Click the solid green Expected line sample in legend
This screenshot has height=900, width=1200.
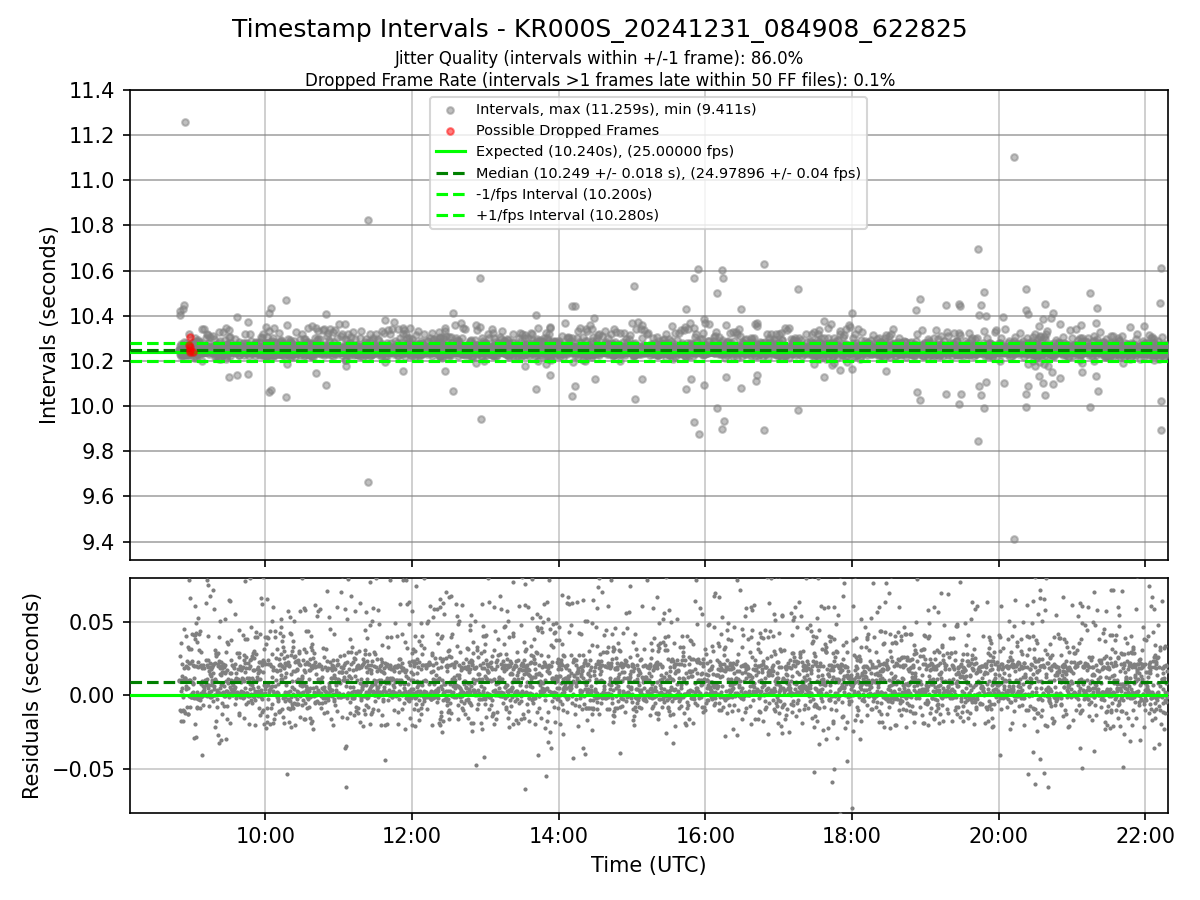[x=451, y=152]
